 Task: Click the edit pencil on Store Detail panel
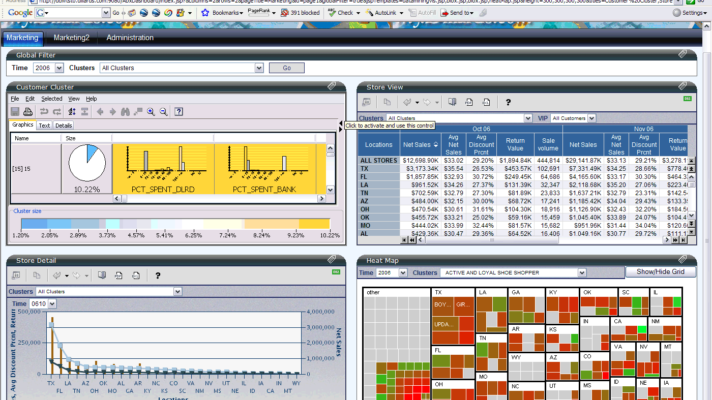point(332,259)
